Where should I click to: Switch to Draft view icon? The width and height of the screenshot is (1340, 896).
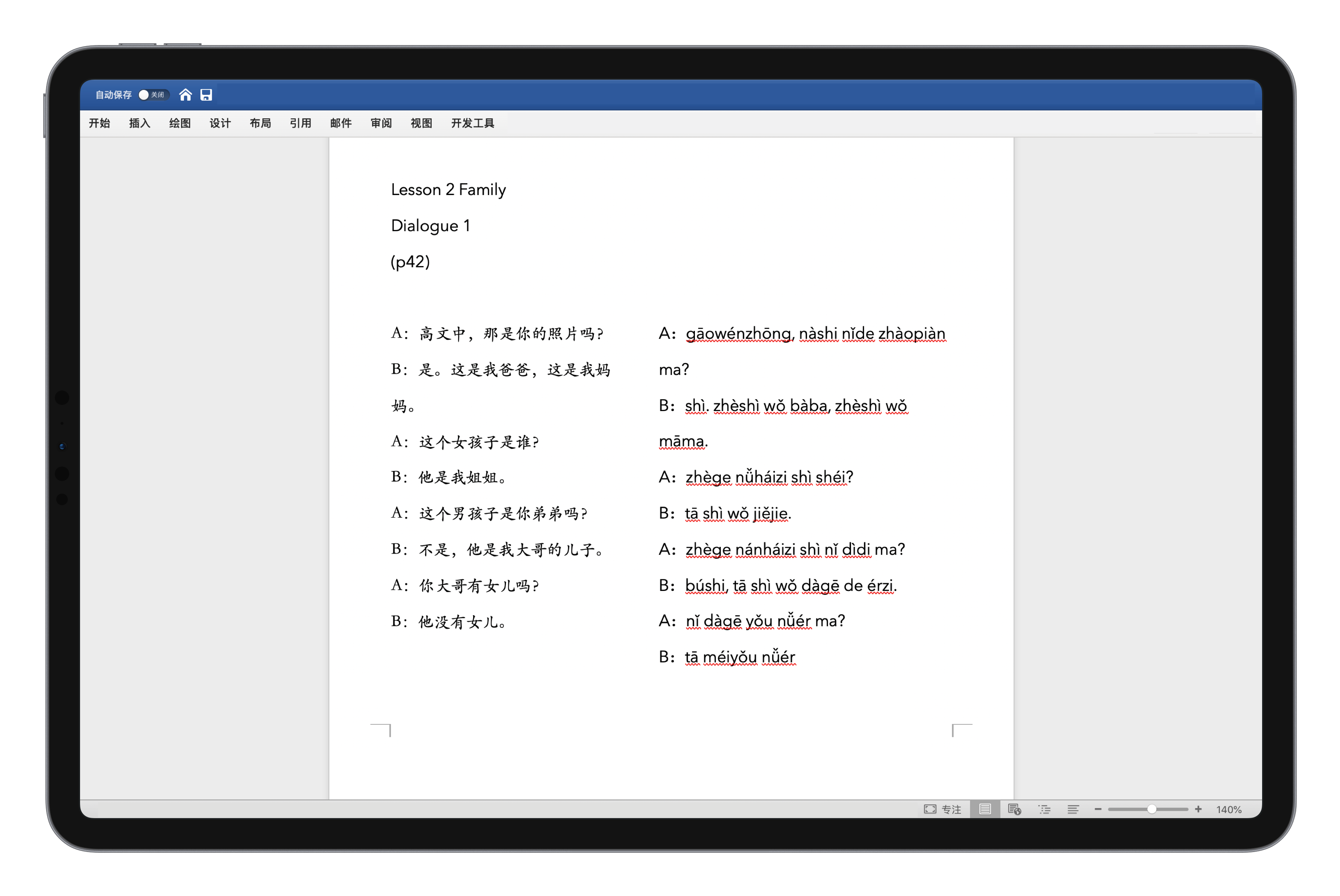pos(1073,809)
